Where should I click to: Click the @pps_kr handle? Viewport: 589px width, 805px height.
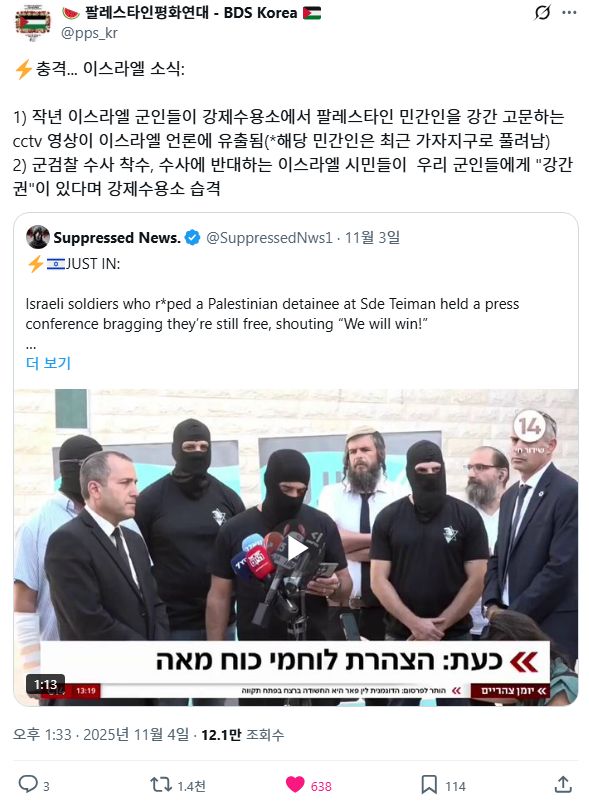[89, 33]
